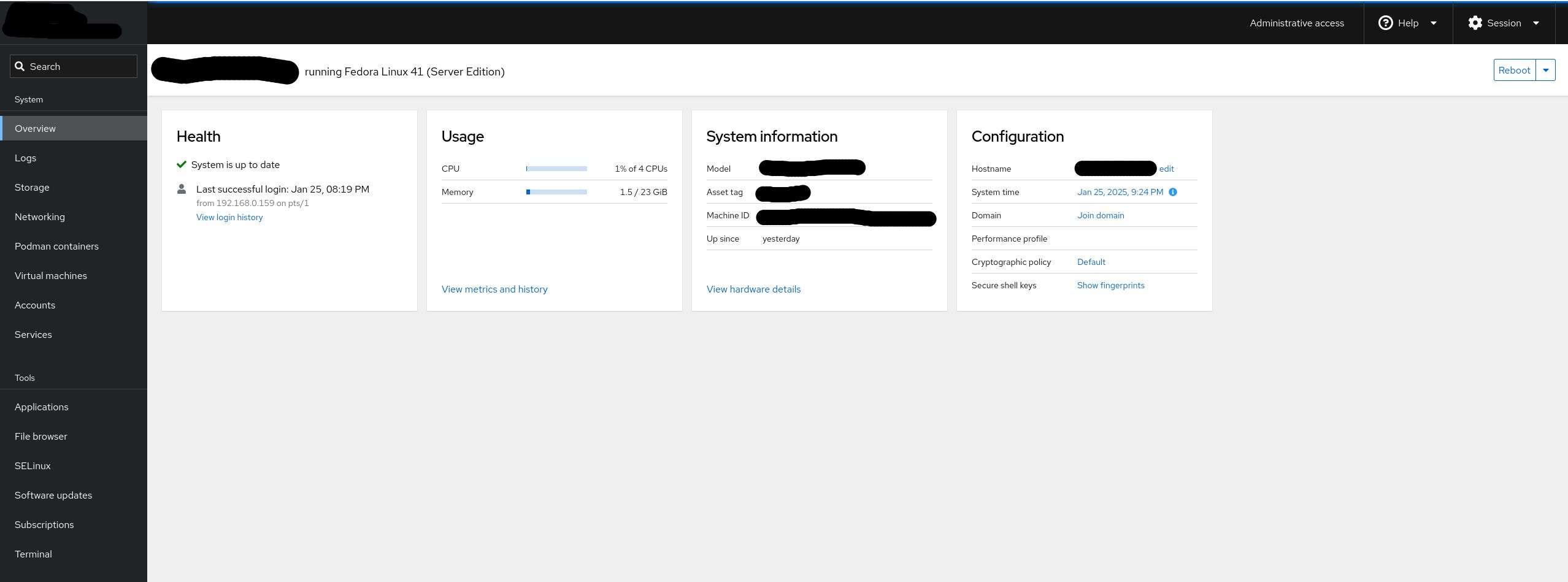The height and width of the screenshot is (582, 1568).
Task: Click the last login user icon
Action: pyautogui.click(x=182, y=189)
